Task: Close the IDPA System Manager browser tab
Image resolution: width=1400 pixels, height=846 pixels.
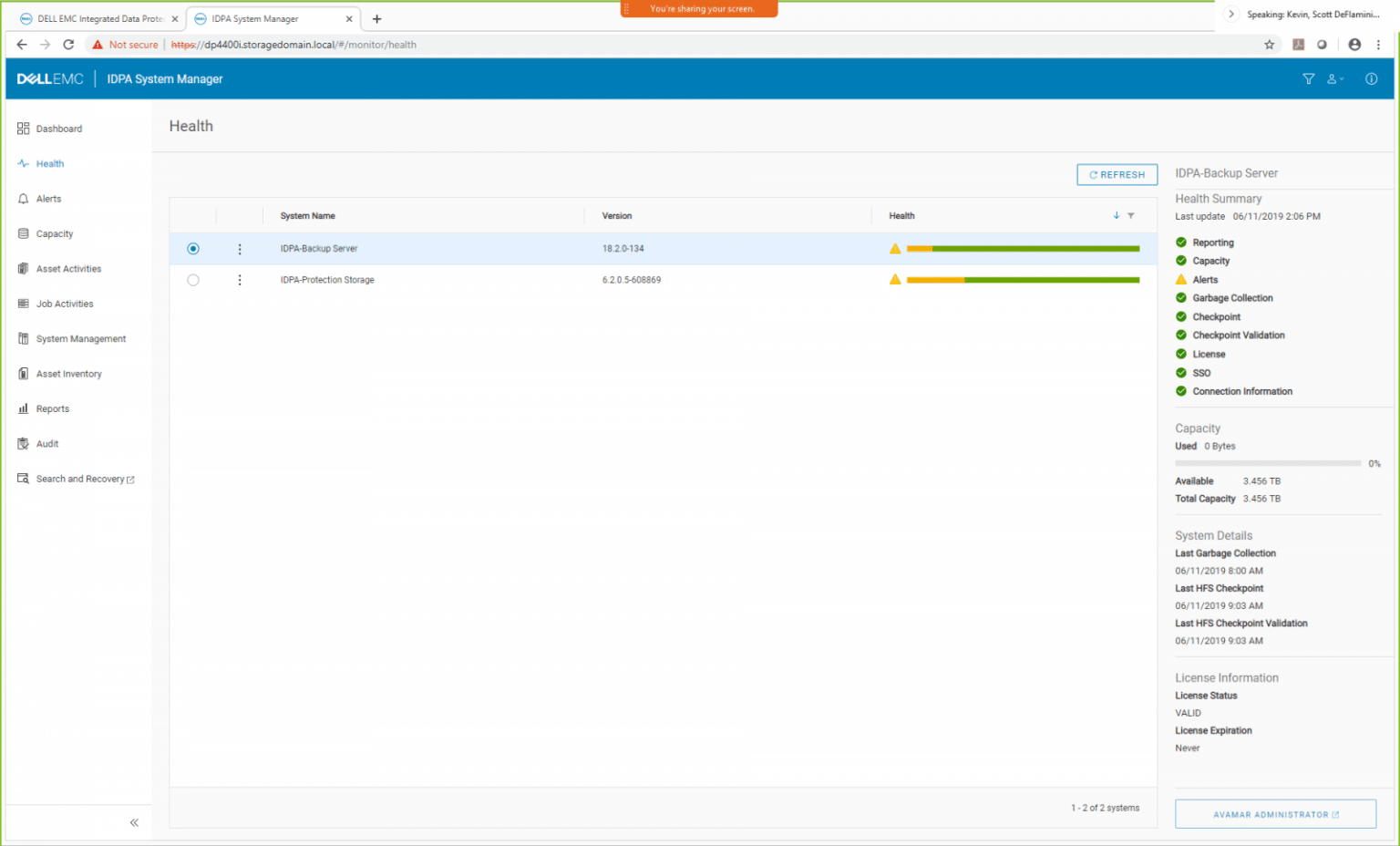Action: [349, 18]
